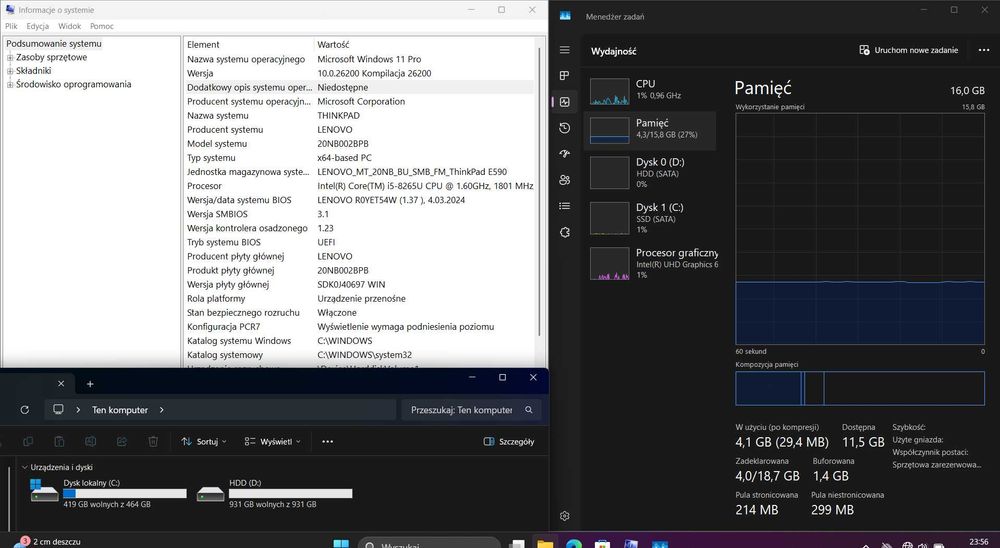Open Details list icon in Task Manager
The width and height of the screenshot is (1000, 548).
point(564,206)
